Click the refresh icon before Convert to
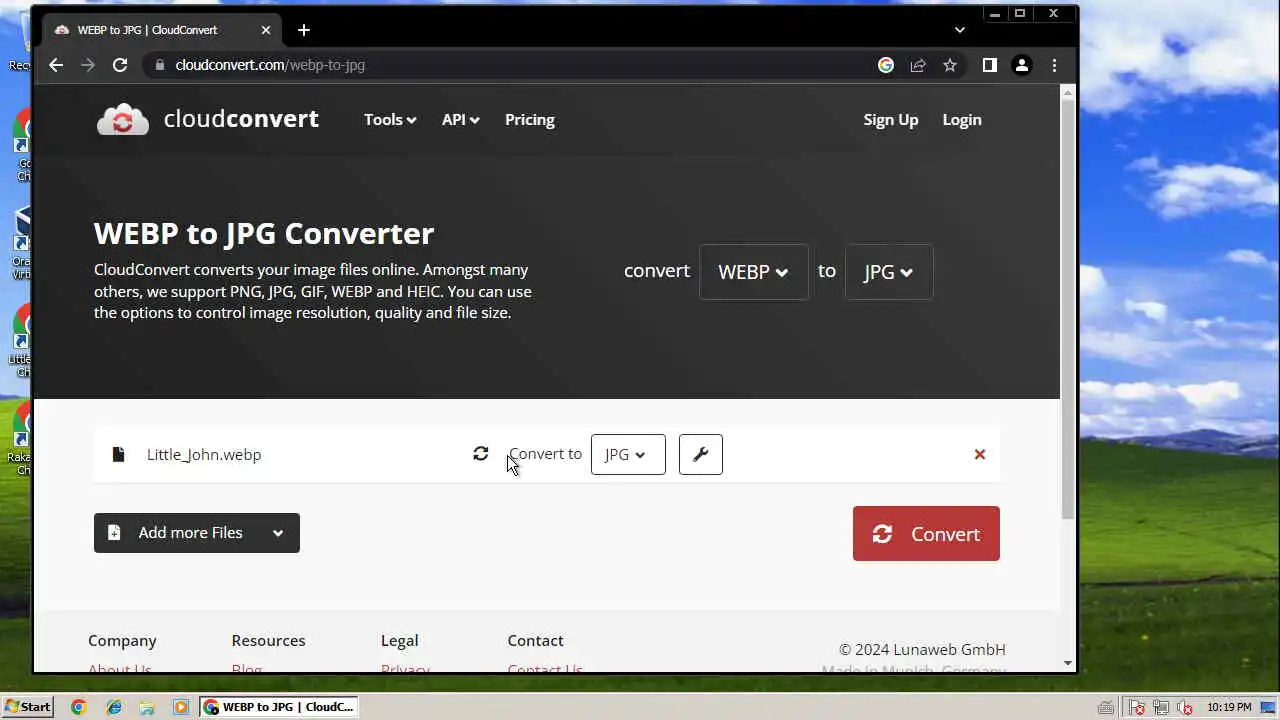The width and height of the screenshot is (1280, 720). [x=481, y=454]
